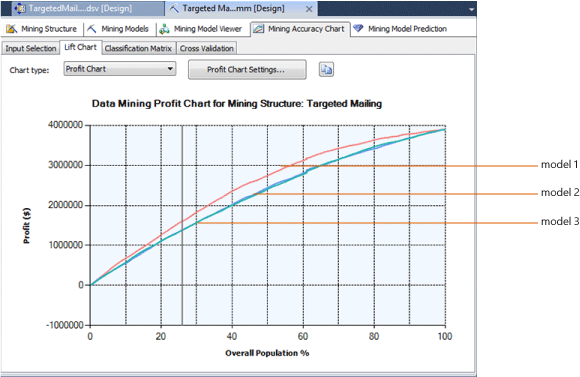Image resolution: width=580 pixels, height=377 pixels.
Task: Click the Targeted Mailing dmm pickaxe icon
Action: click(x=174, y=8)
